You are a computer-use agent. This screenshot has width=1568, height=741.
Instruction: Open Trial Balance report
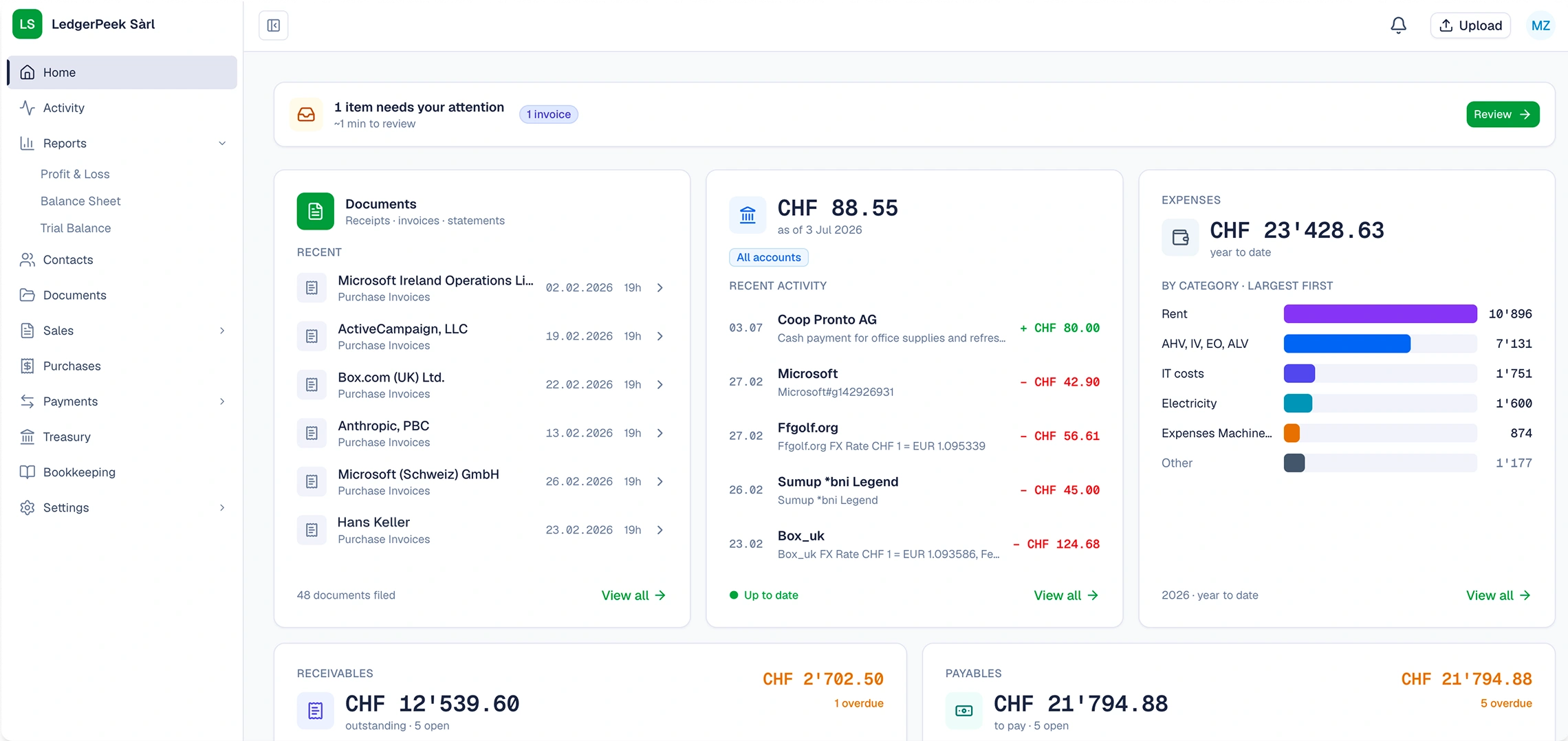coord(76,228)
